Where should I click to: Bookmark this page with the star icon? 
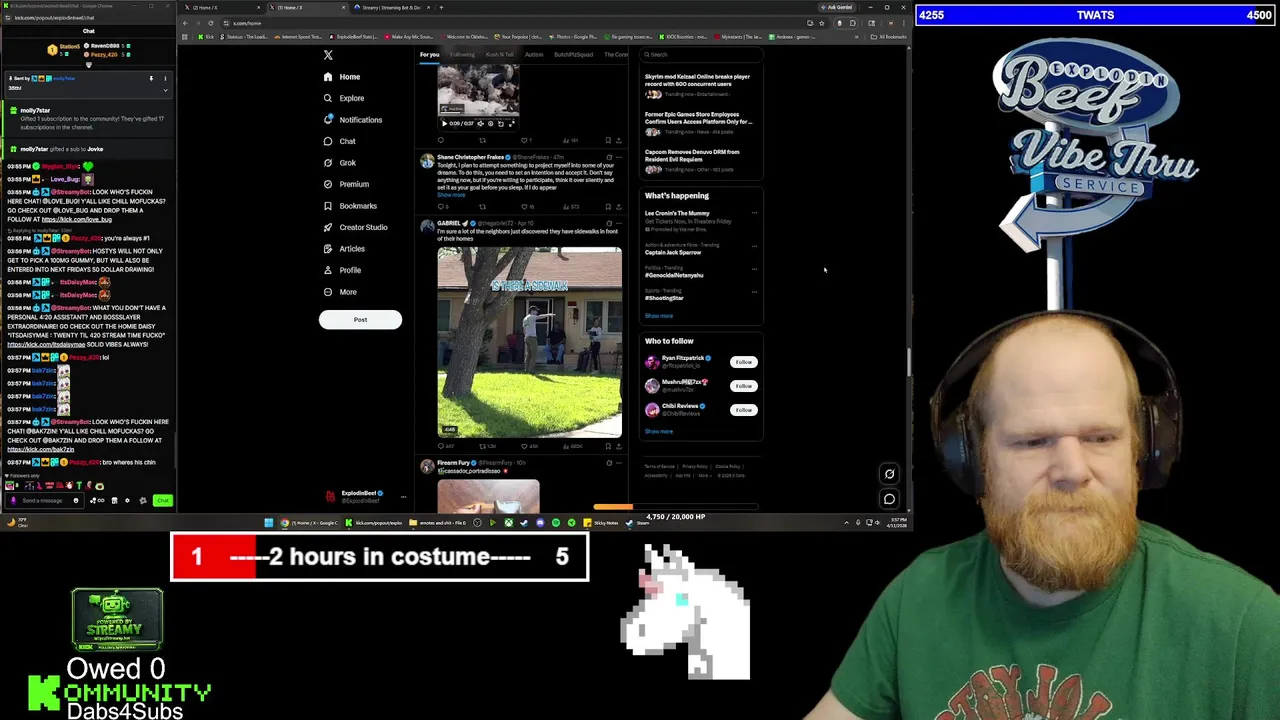point(821,23)
